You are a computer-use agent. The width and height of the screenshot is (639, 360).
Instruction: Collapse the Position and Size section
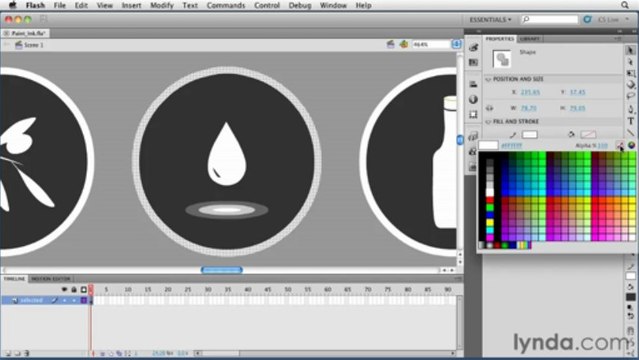point(488,79)
